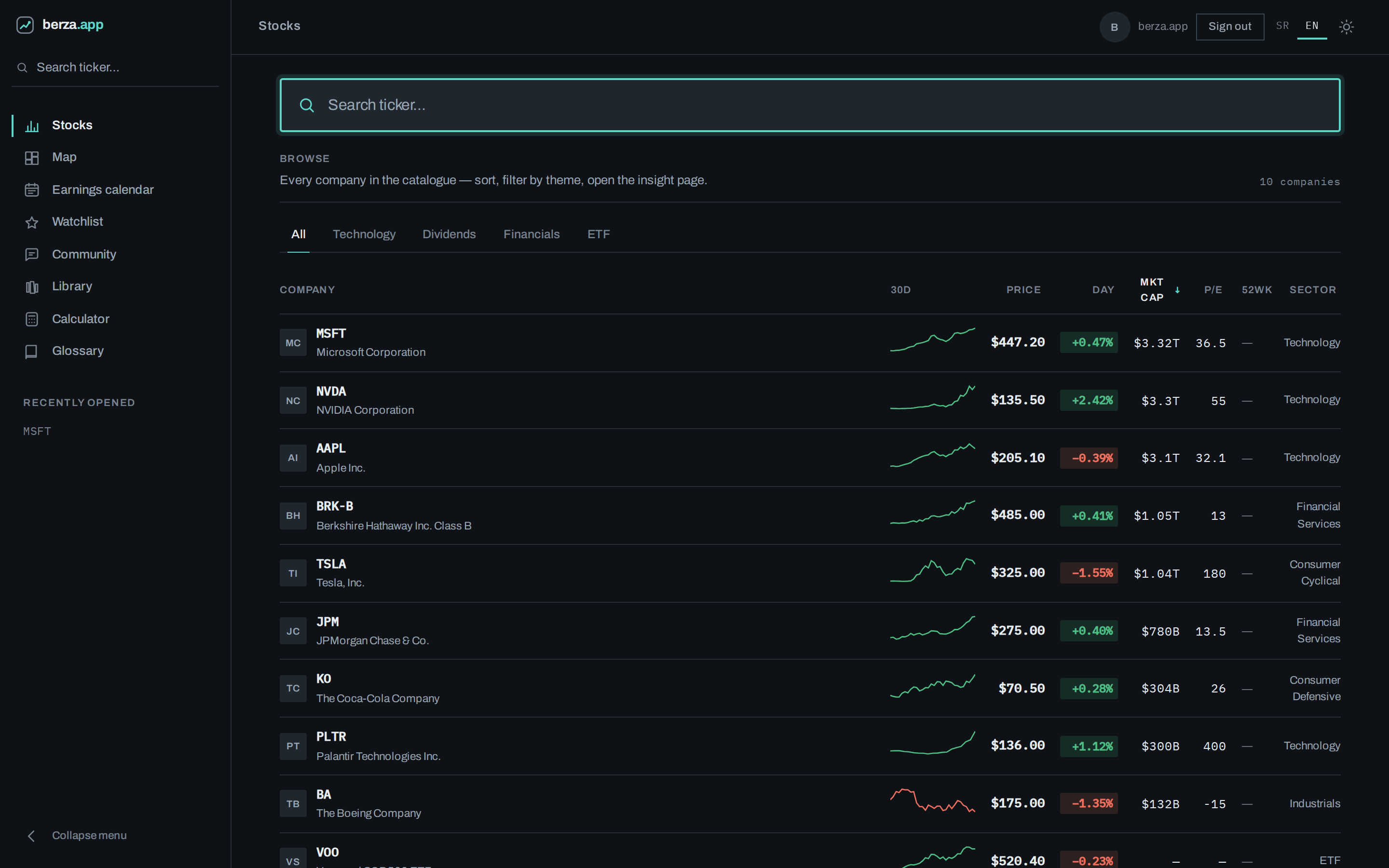Image resolution: width=1389 pixels, height=868 pixels.
Task: Sort by Price column header
Action: pos(1023,290)
